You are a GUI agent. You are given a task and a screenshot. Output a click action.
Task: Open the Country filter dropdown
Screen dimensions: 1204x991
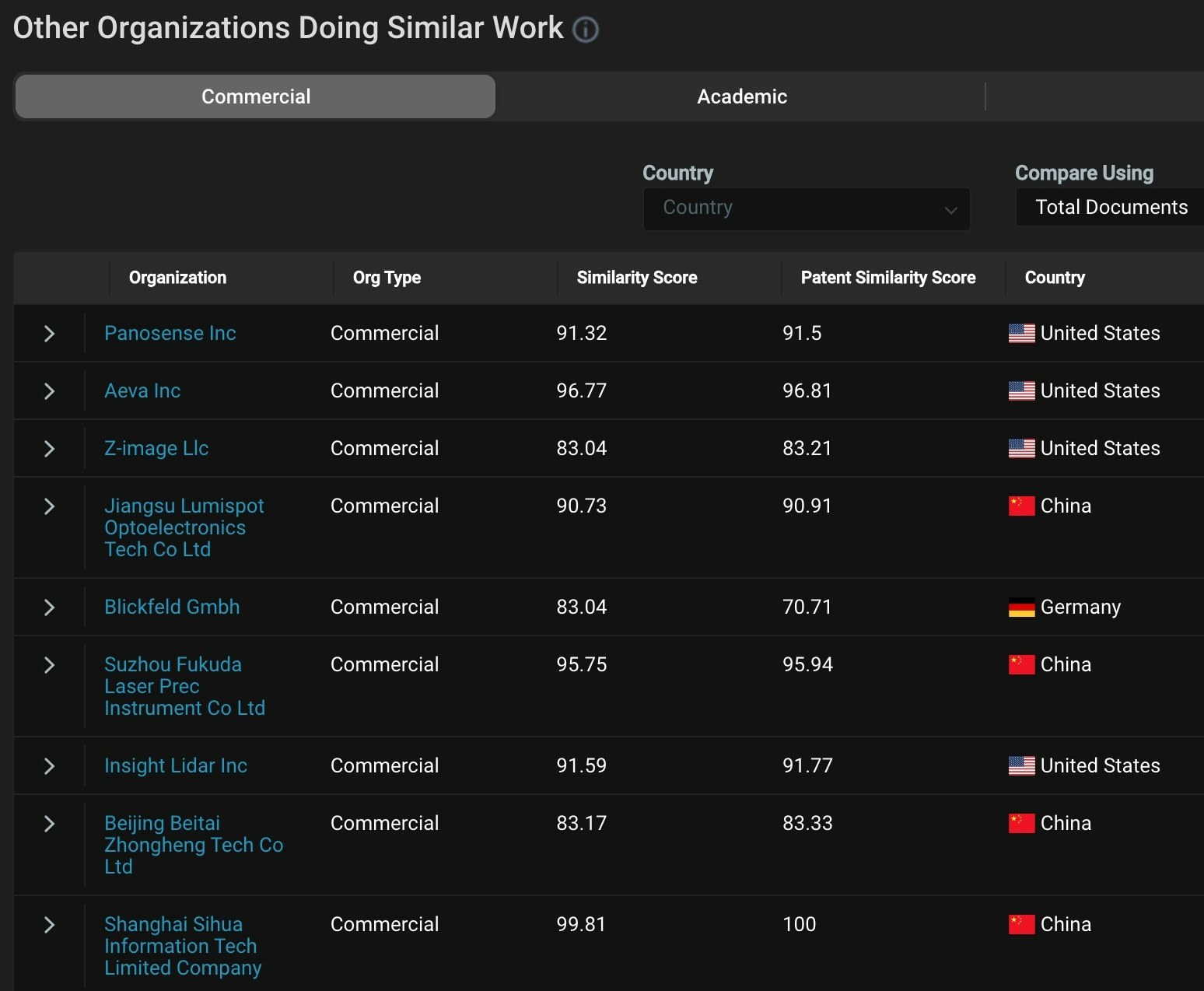(807, 208)
